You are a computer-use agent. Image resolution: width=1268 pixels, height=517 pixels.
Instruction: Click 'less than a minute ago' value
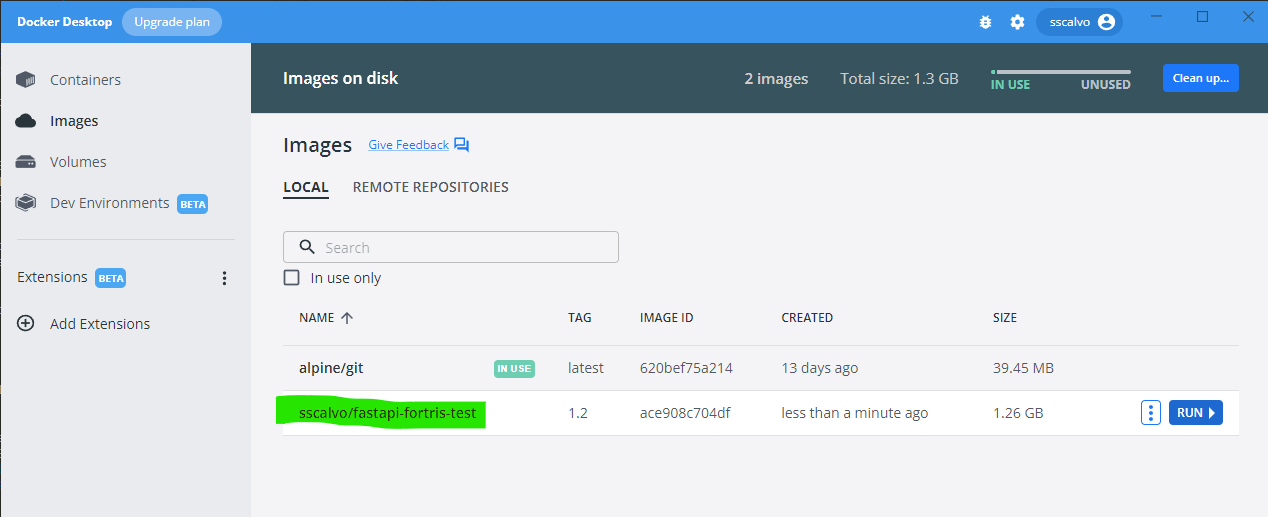pyautogui.click(x=855, y=413)
